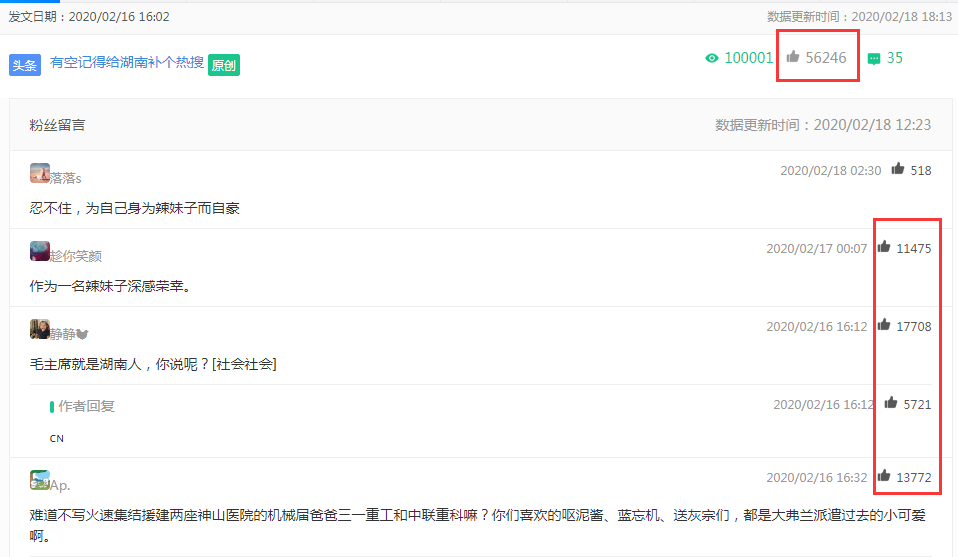958x557 pixels.
Task: Click thumbs-up icon beside 11475
Action: (883, 247)
